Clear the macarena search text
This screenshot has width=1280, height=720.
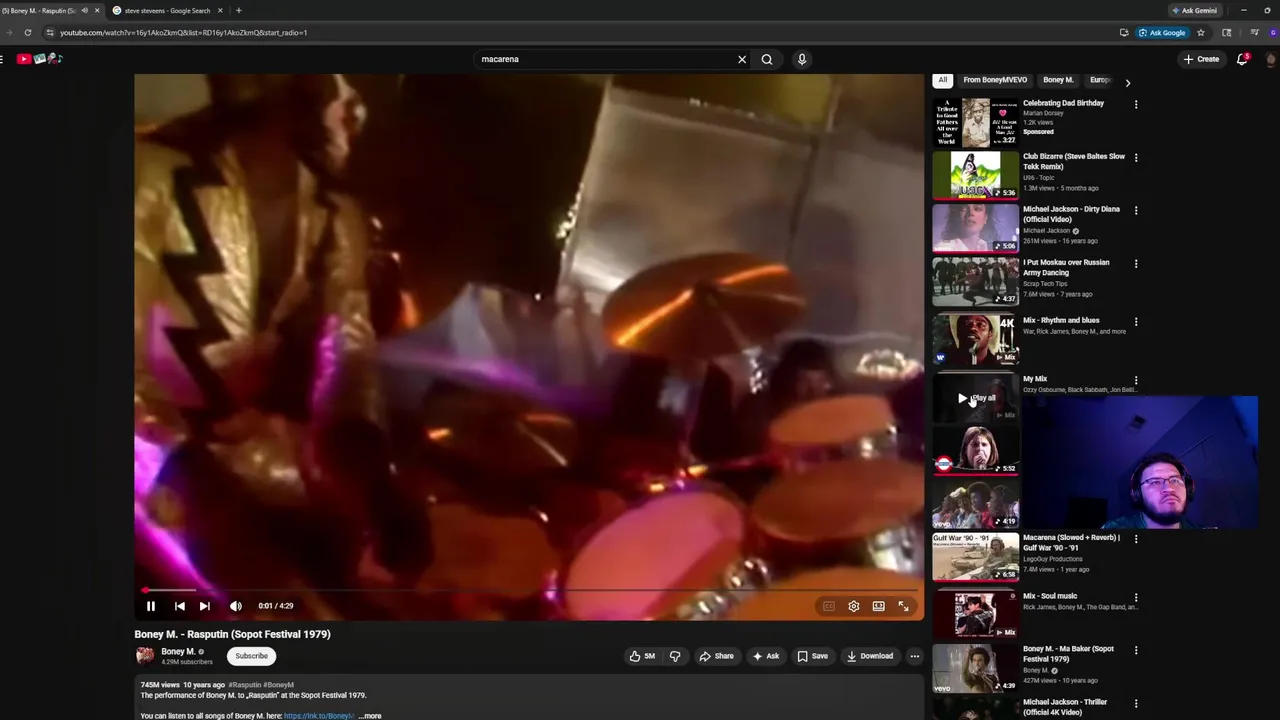pos(742,59)
